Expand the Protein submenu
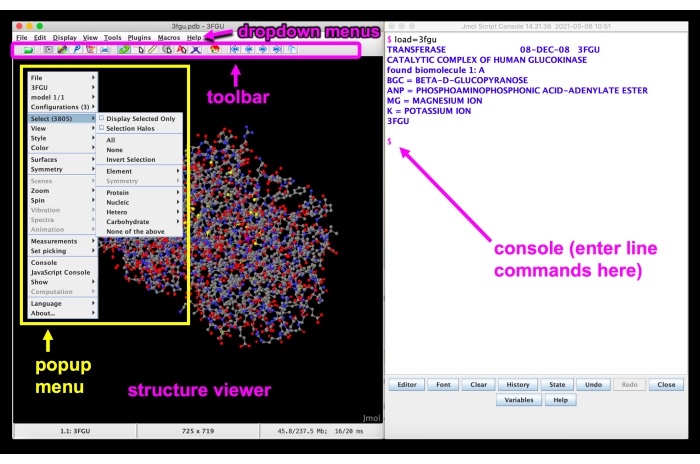 (x=140, y=192)
